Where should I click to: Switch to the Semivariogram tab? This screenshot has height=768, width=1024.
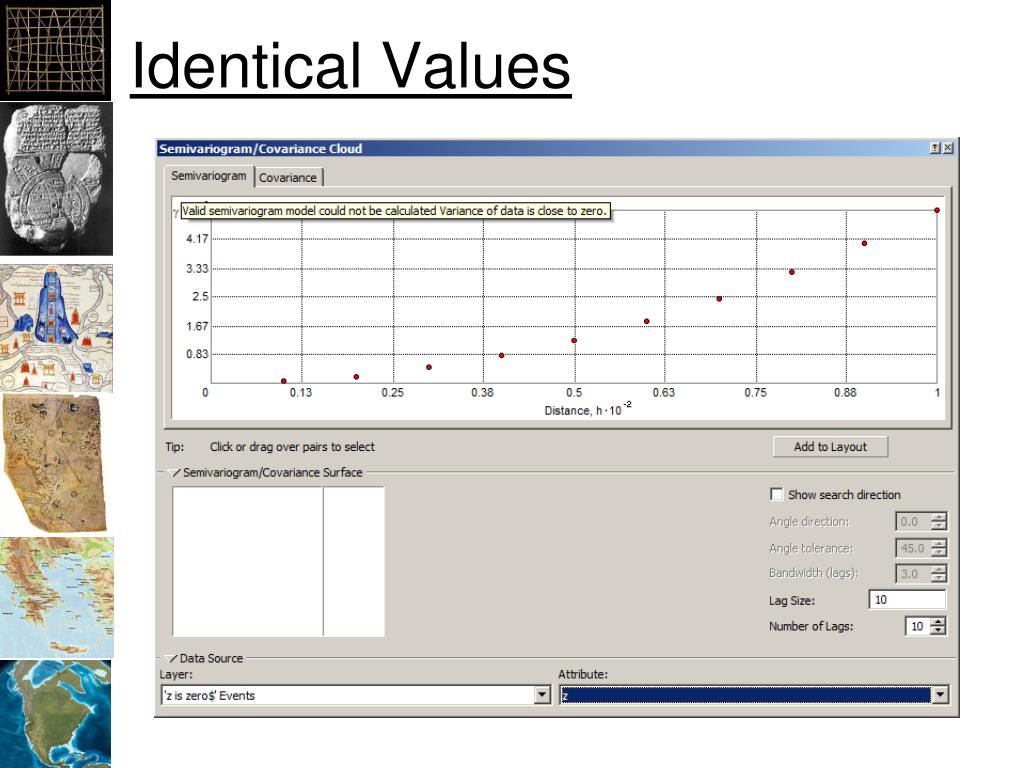pyautogui.click(x=208, y=176)
